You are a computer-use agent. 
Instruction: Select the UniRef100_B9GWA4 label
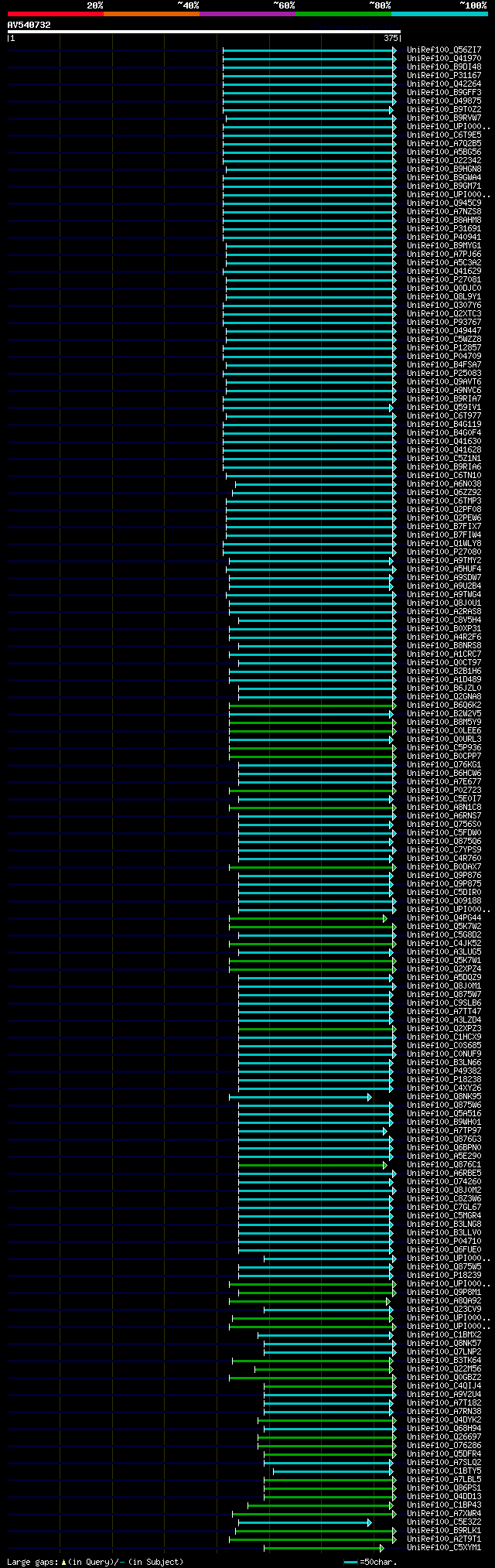click(x=444, y=177)
